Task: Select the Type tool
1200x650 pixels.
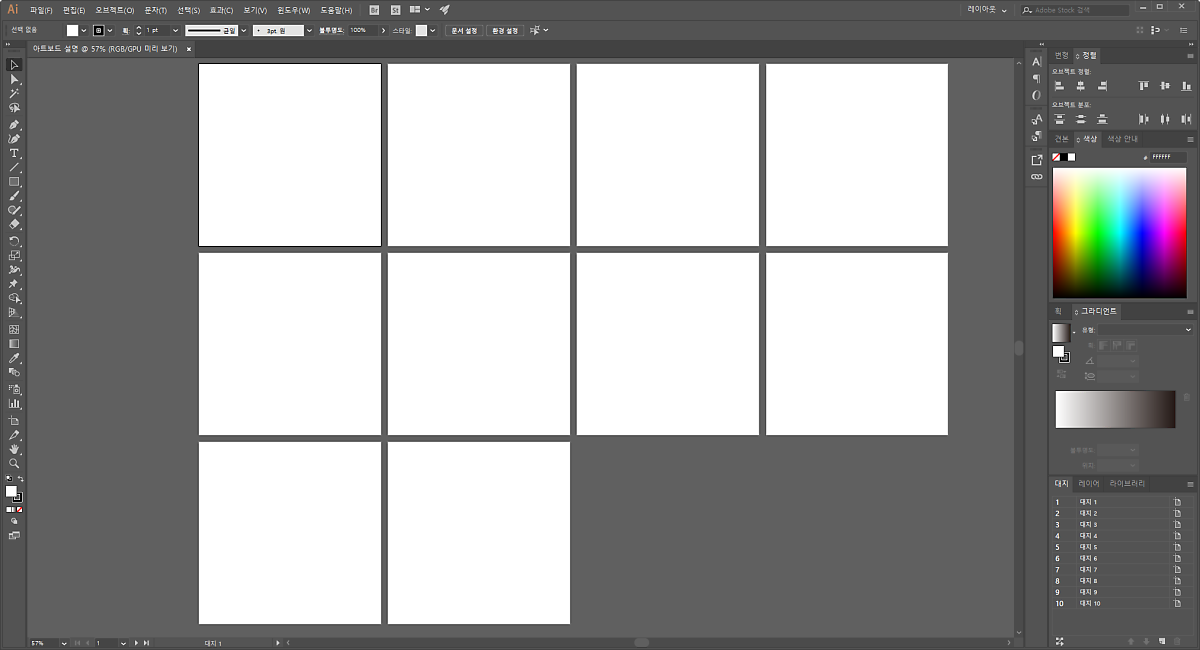Action: (x=14, y=154)
